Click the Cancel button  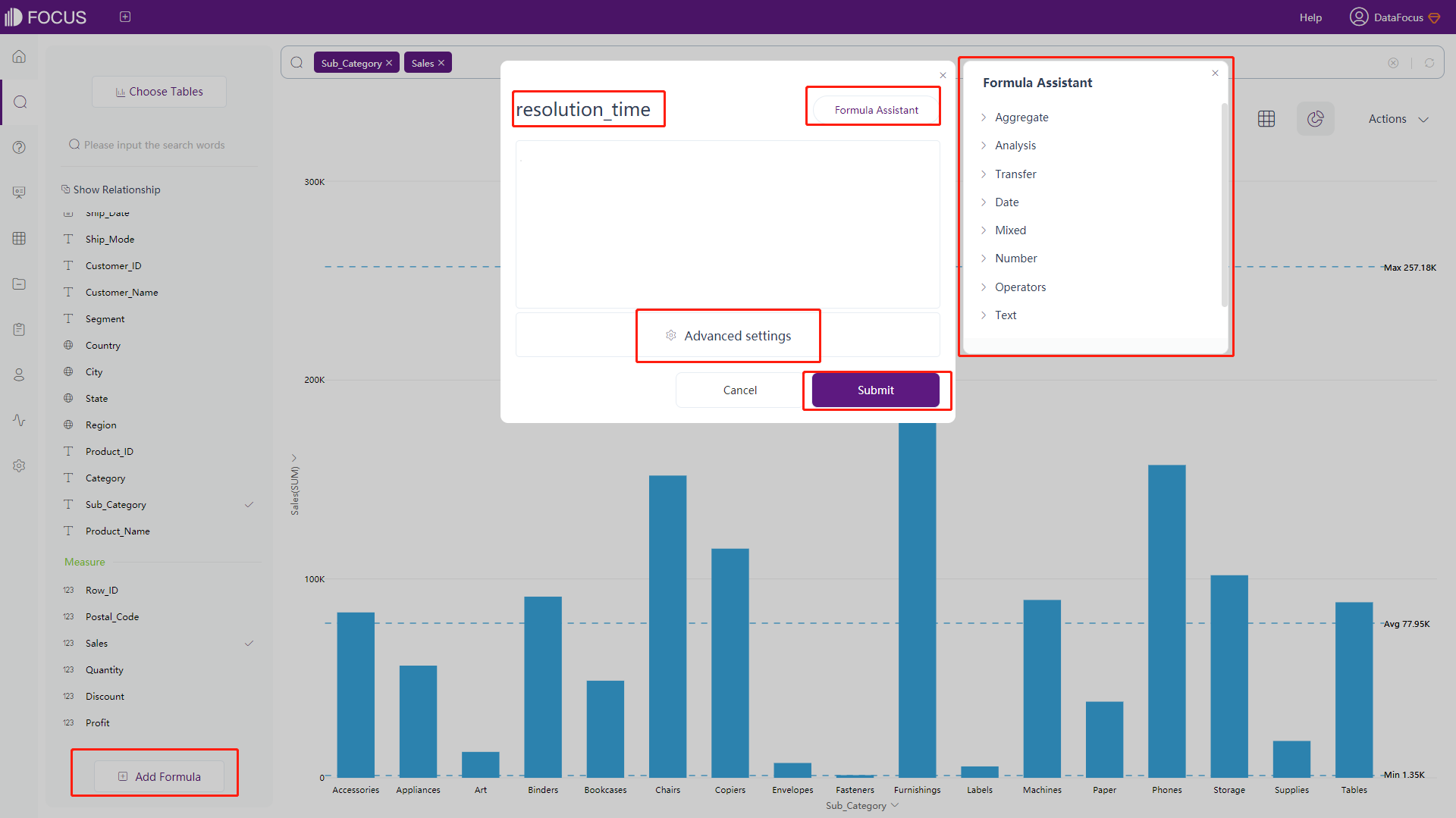coord(739,390)
